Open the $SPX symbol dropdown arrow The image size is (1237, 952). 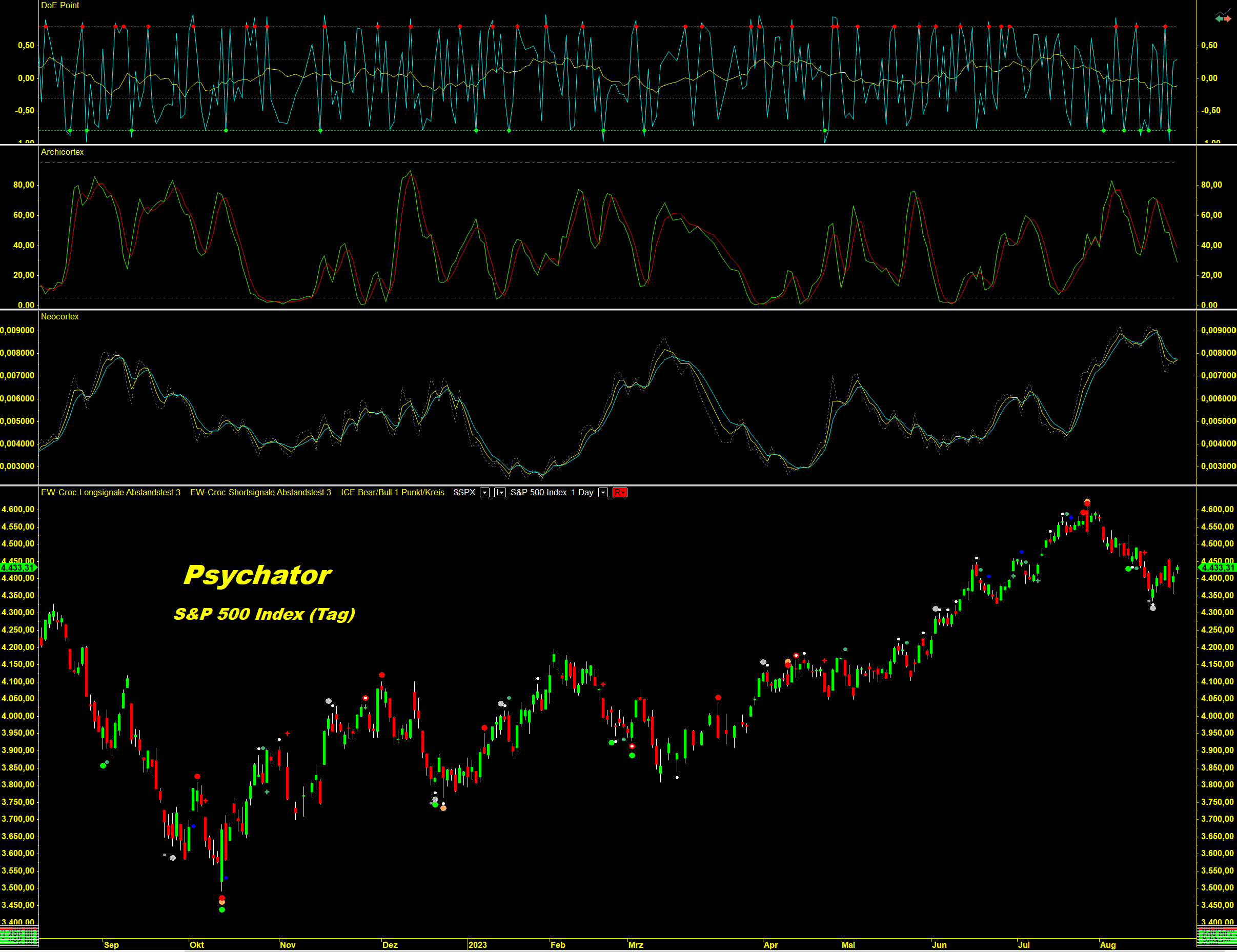tap(484, 493)
